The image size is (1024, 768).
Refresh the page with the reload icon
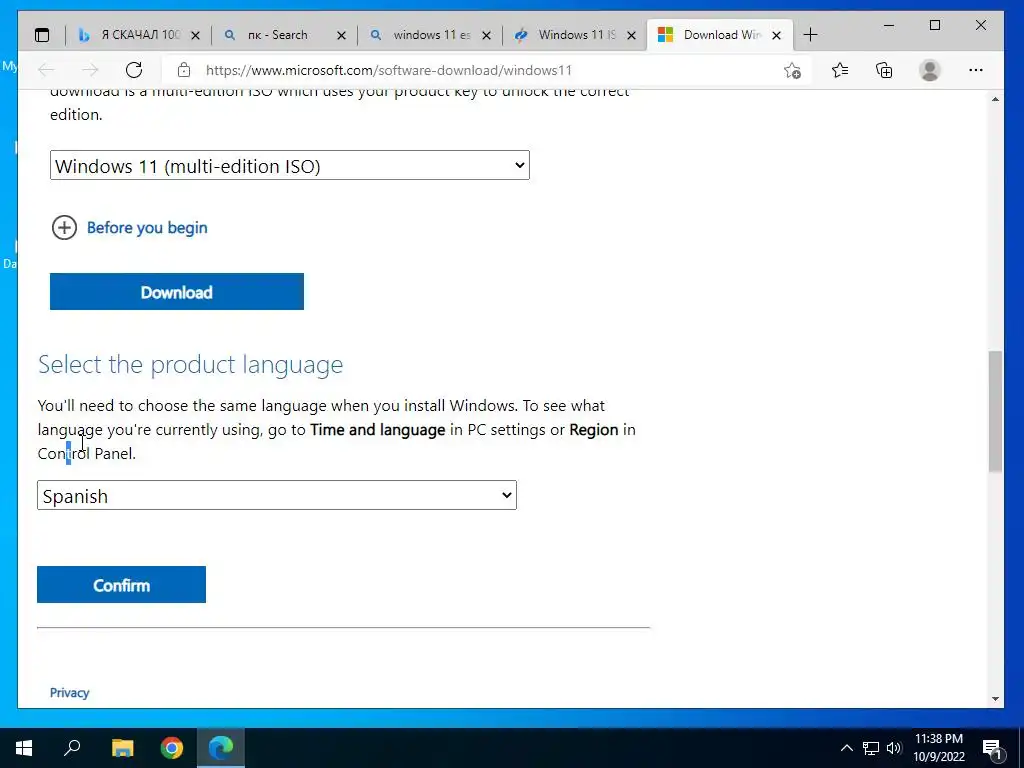pos(134,70)
